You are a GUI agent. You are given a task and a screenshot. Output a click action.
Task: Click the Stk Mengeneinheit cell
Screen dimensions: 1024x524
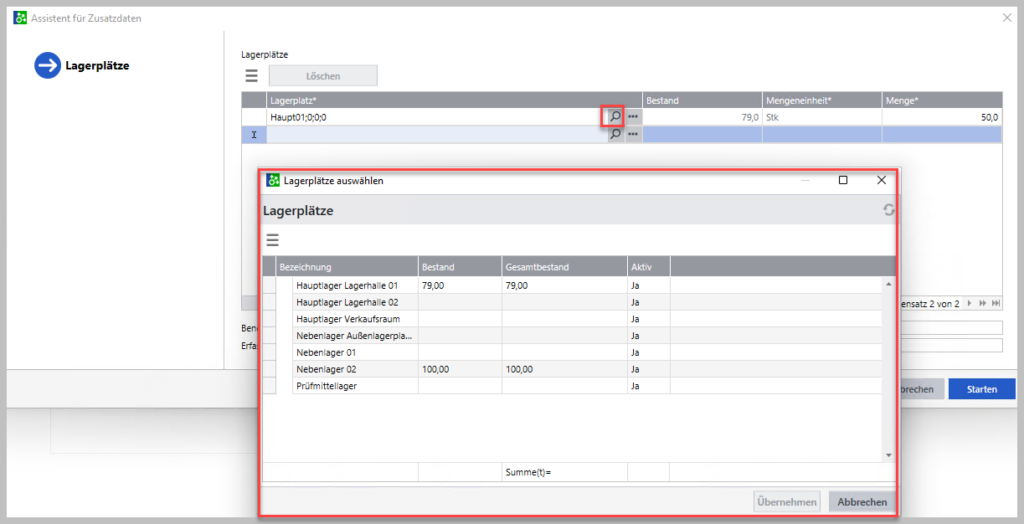point(822,117)
